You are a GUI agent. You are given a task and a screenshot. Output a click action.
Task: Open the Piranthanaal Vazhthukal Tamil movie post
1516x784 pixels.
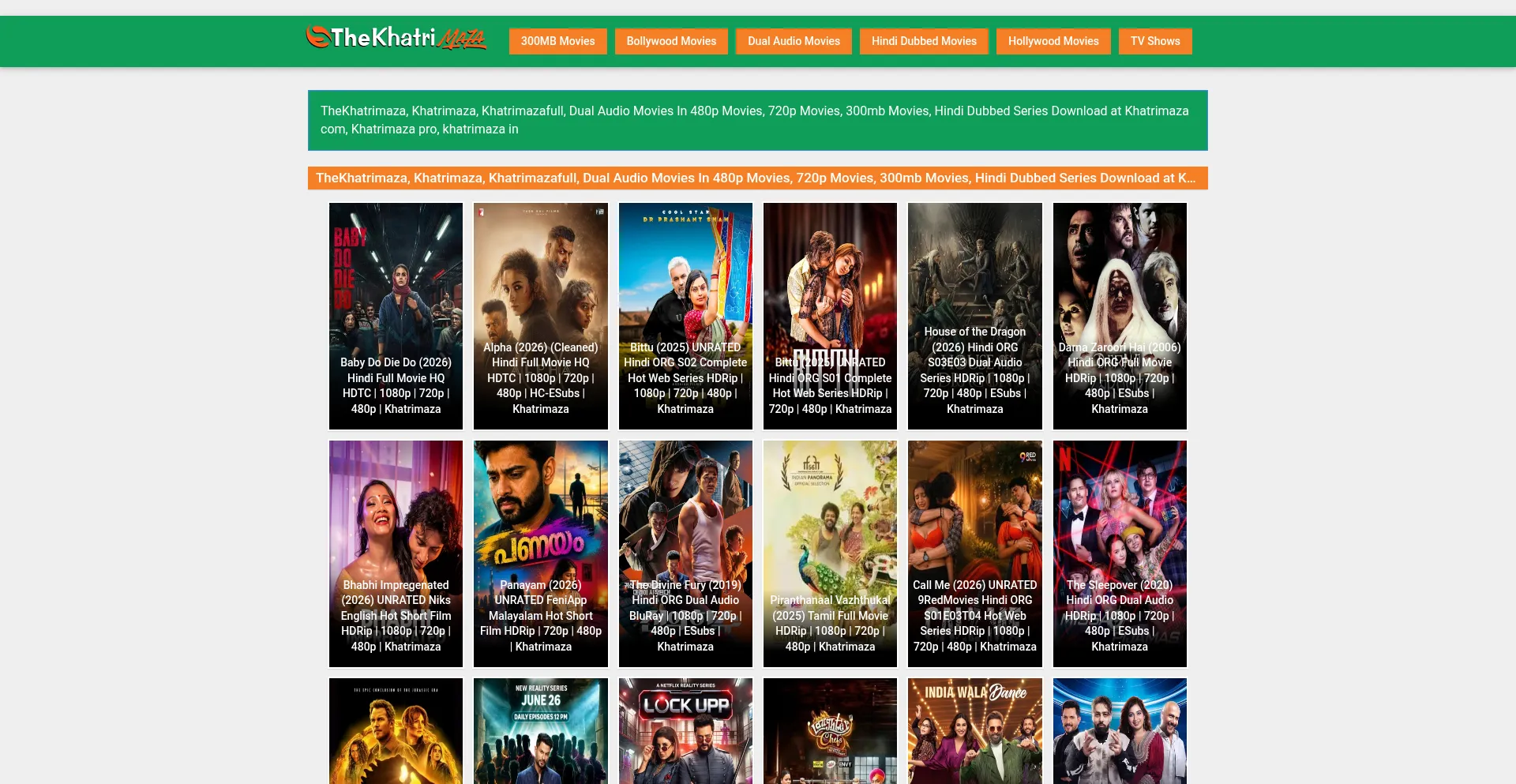831,553
